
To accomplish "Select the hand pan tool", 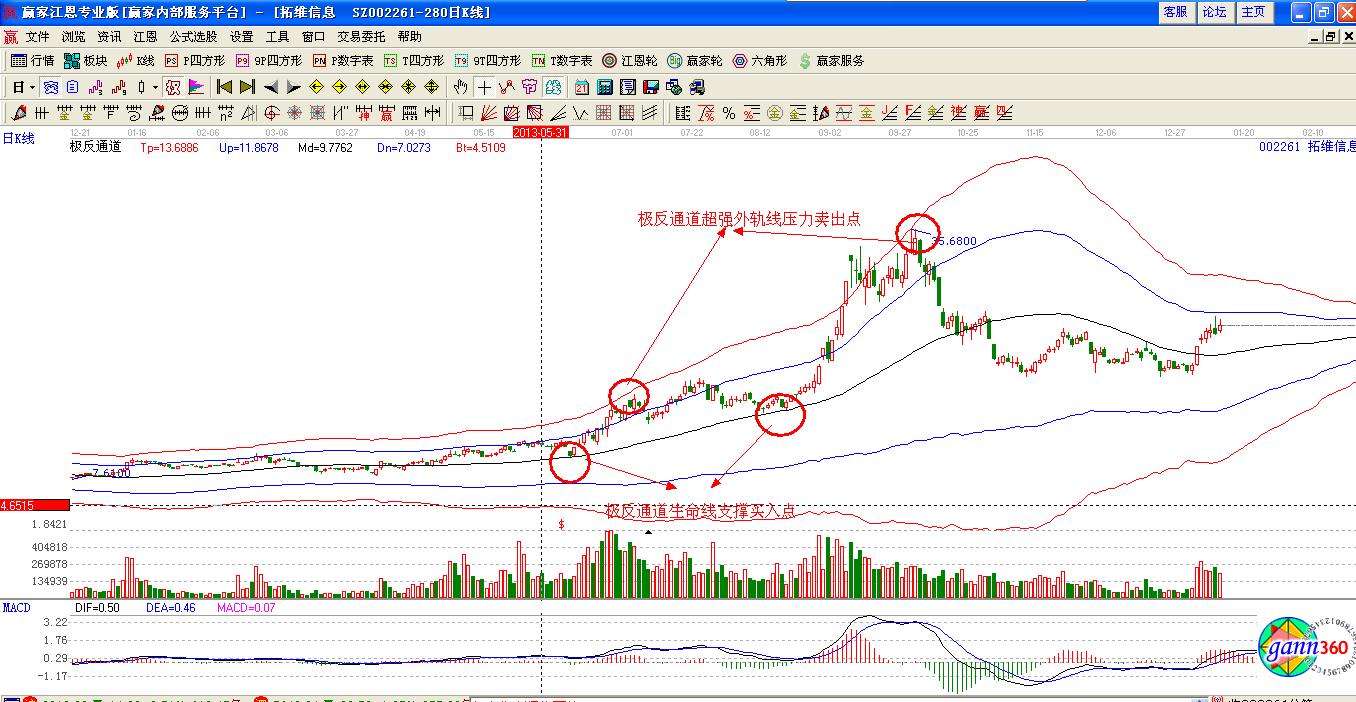I will click(x=461, y=87).
